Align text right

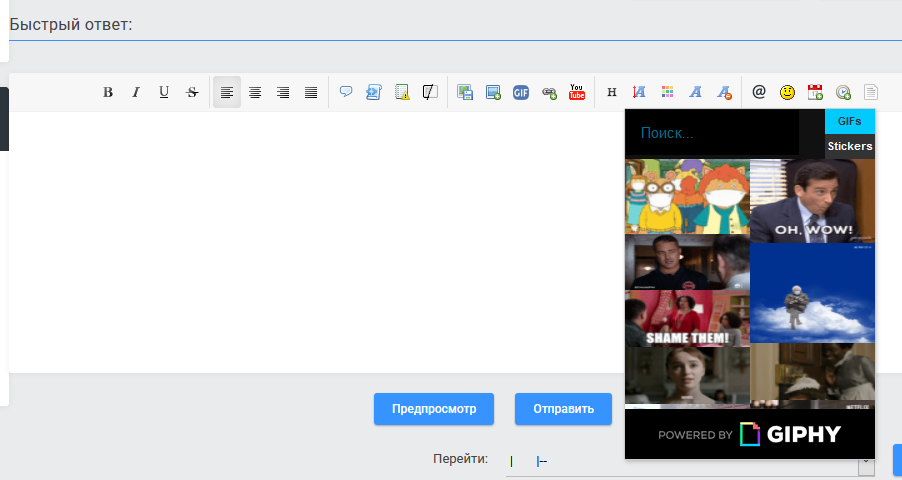[283, 92]
